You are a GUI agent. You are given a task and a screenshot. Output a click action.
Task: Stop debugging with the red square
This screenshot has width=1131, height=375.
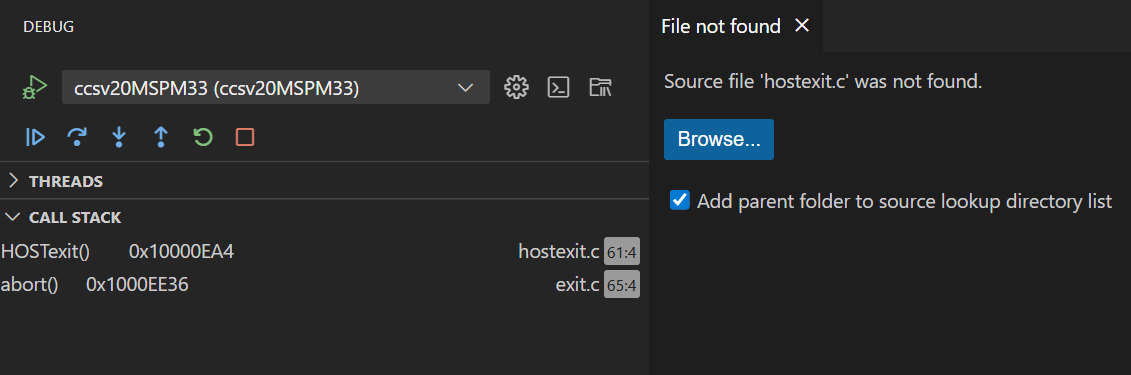click(x=245, y=137)
